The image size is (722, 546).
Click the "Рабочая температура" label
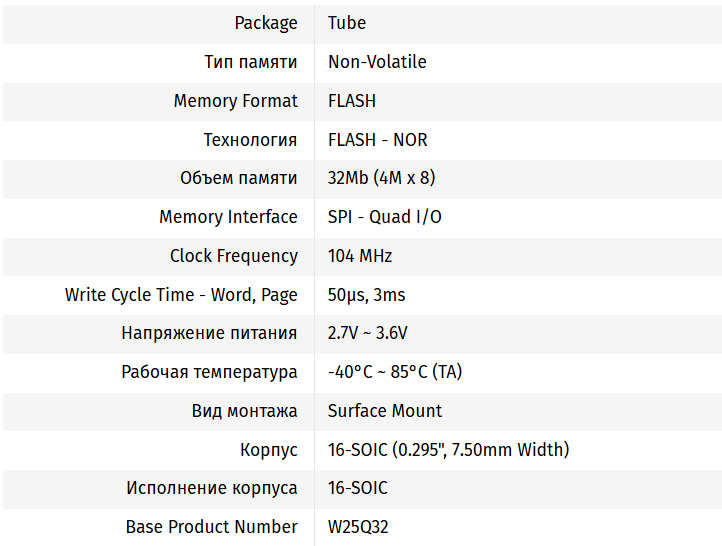209,372
